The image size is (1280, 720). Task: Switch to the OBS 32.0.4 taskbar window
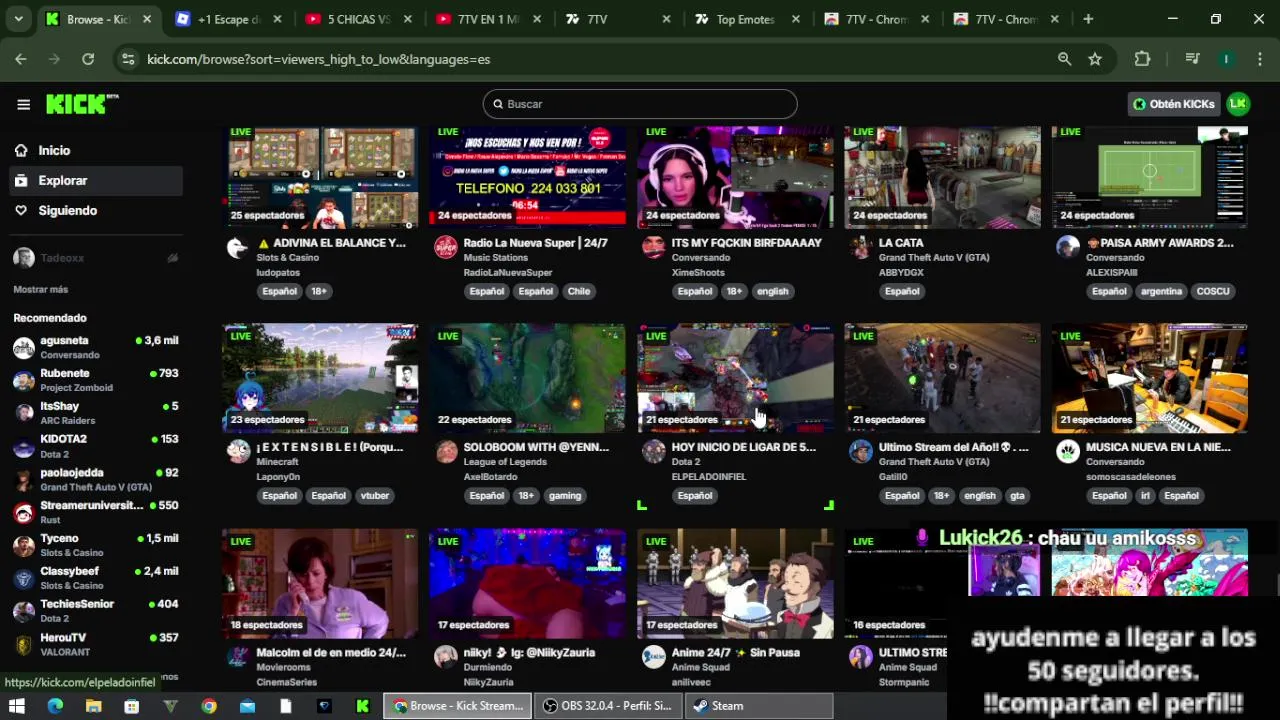607,706
